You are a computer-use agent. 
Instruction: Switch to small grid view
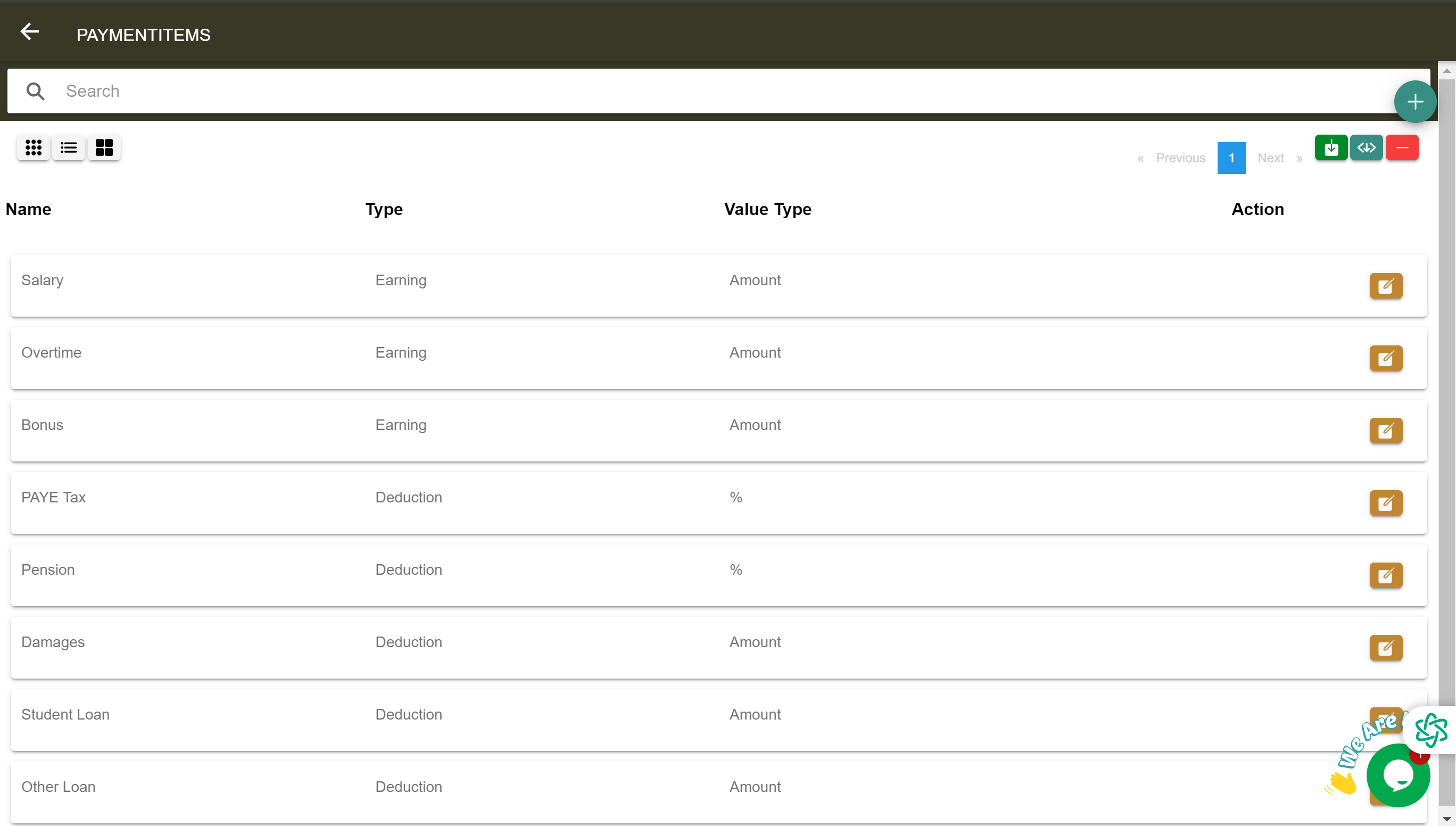pyautogui.click(x=34, y=148)
